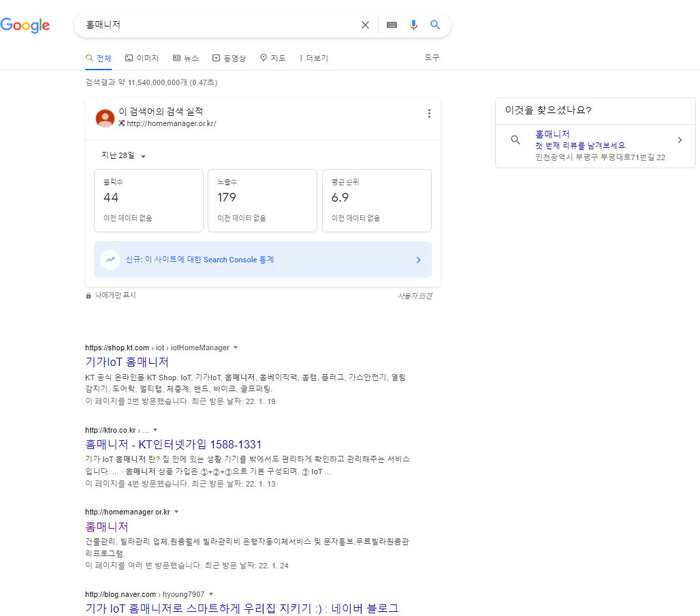Viewport: 700px width, 616px height.
Task: Open the 도구 options
Action: point(432,58)
